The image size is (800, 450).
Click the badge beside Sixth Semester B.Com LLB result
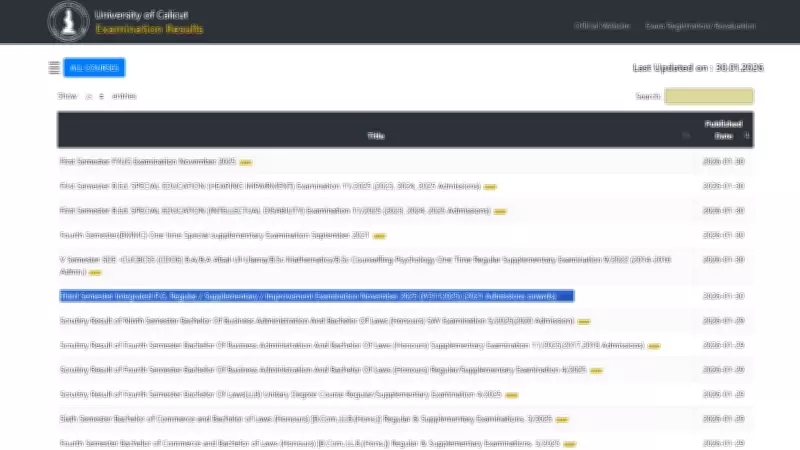coord(562,419)
